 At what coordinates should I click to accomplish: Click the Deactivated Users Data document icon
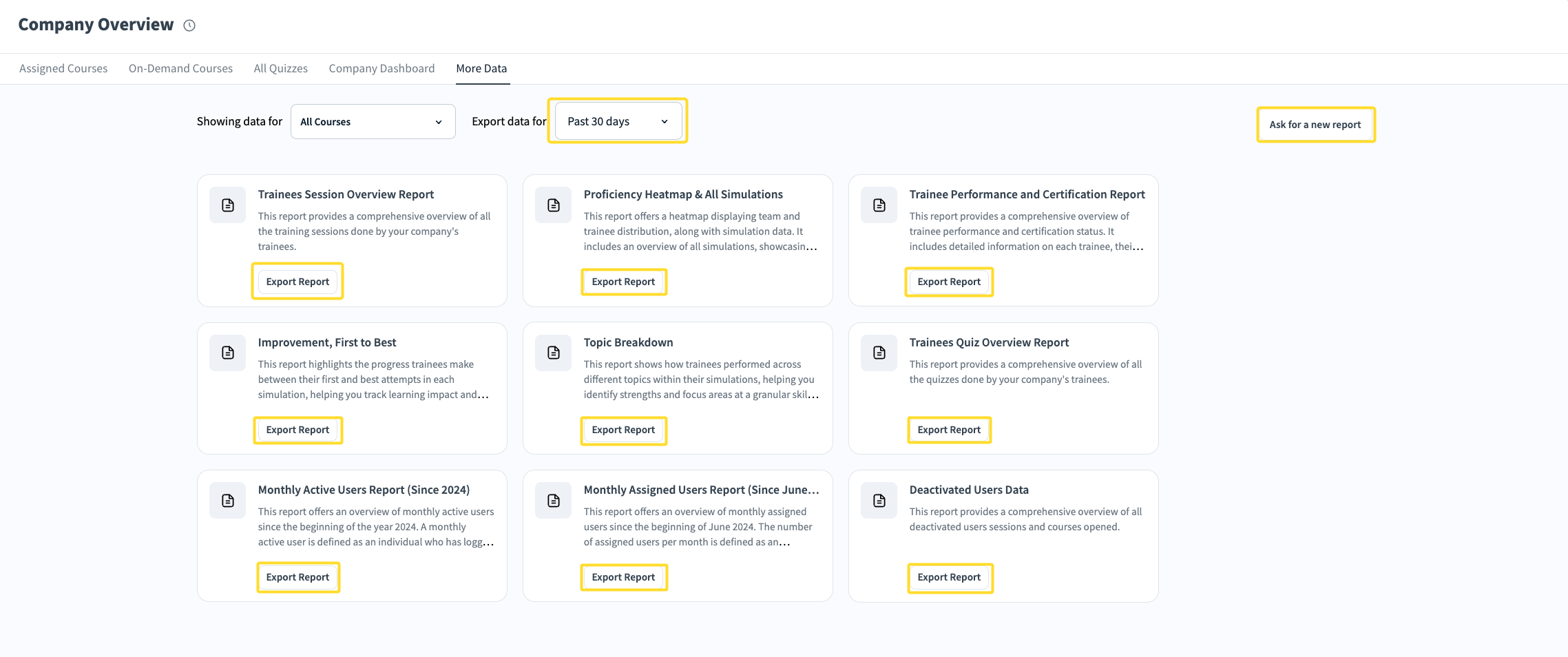[x=879, y=501]
